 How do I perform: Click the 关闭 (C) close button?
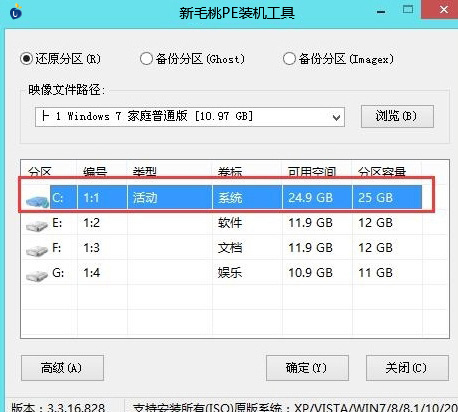coord(407,368)
